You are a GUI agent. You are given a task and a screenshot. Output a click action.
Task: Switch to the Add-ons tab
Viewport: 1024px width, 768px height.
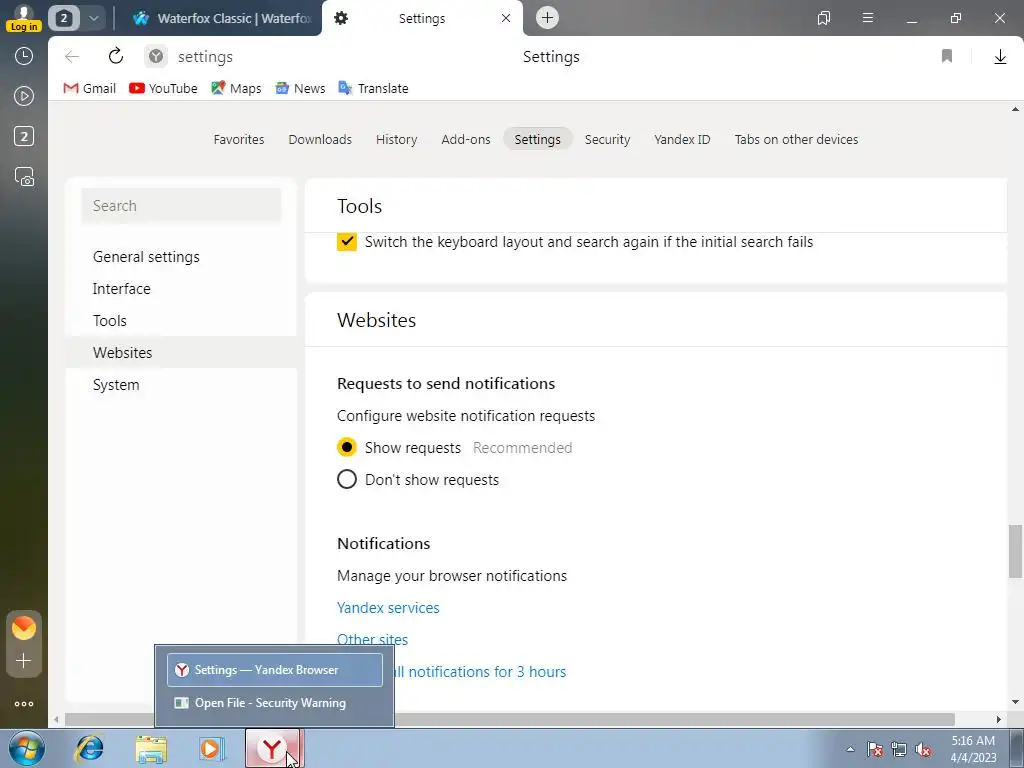point(466,139)
